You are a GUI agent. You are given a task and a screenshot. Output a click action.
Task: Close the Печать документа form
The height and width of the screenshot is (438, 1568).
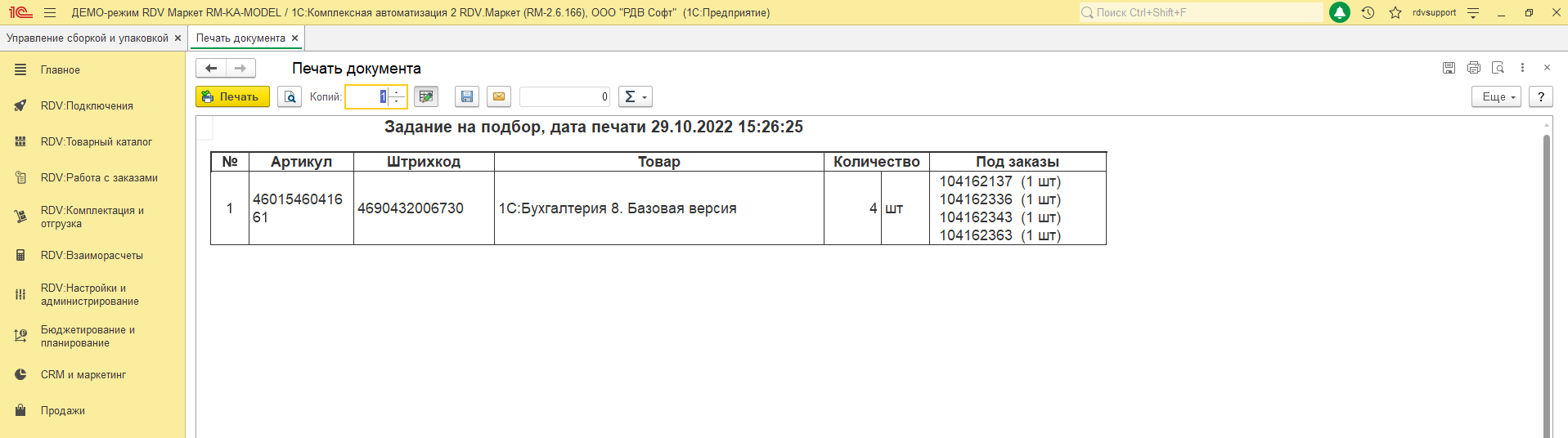pyautogui.click(x=1547, y=68)
